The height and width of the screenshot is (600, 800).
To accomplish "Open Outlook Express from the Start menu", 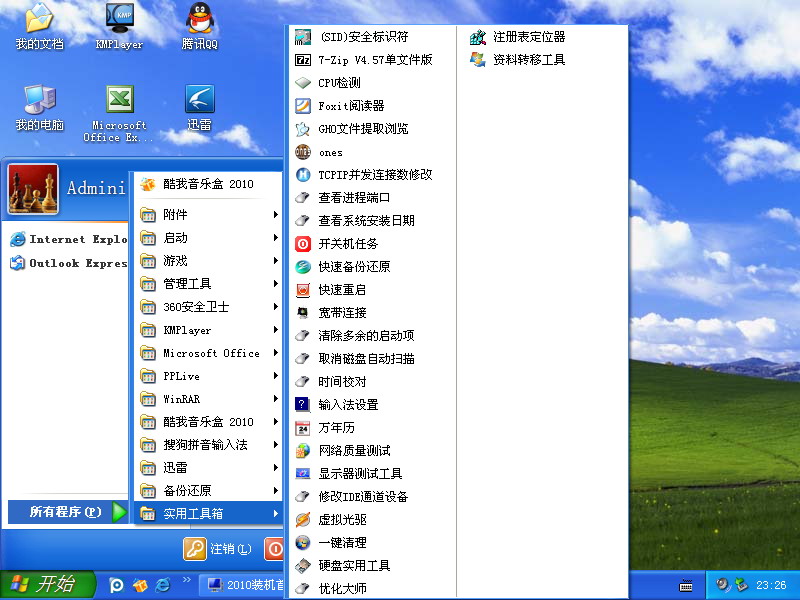I will coord(68,263).
